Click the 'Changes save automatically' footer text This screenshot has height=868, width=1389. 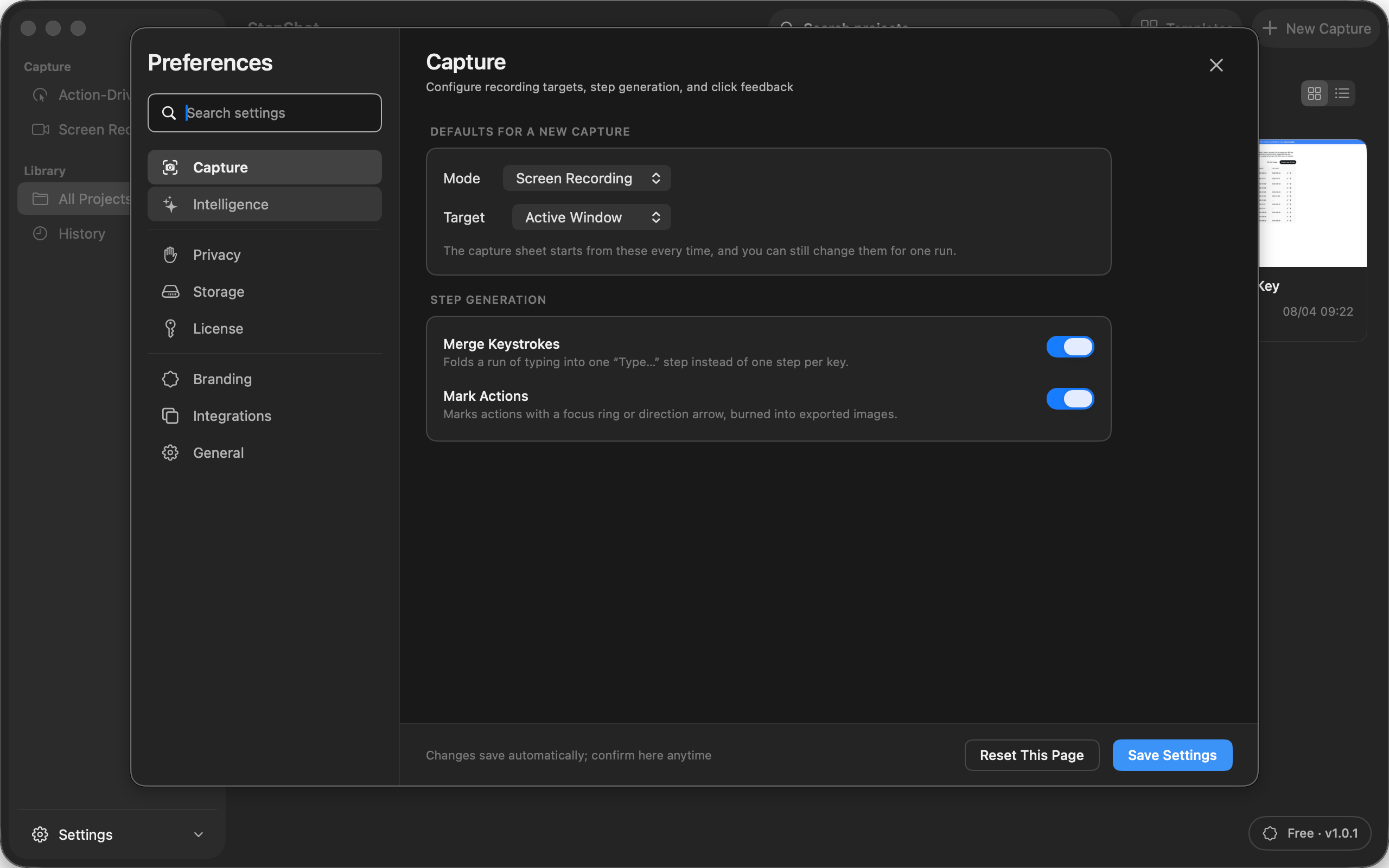pos(568,755)
